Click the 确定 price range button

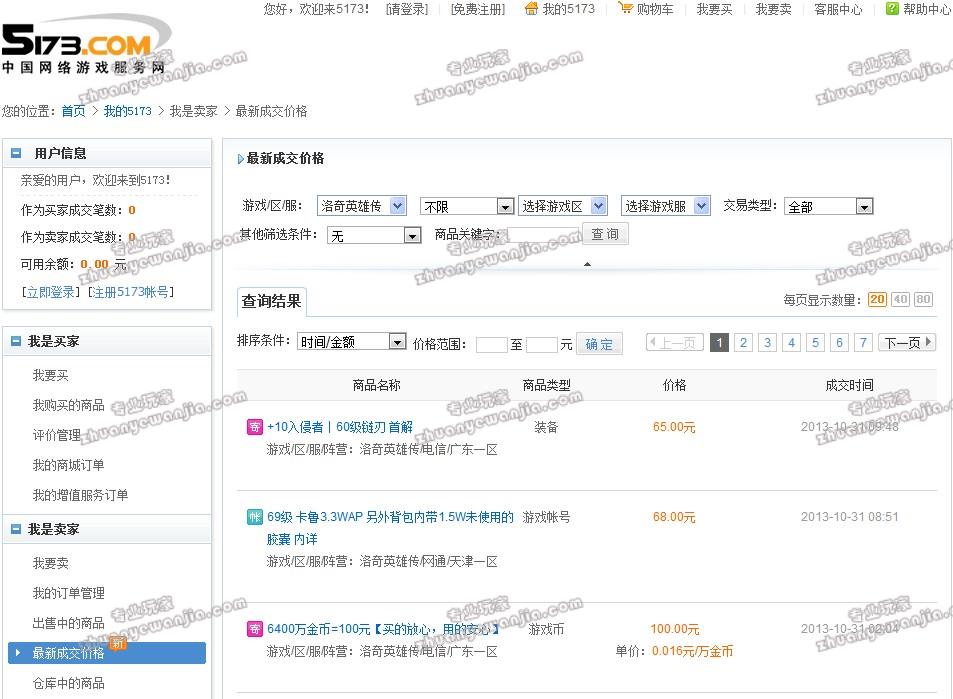[599, 344]
